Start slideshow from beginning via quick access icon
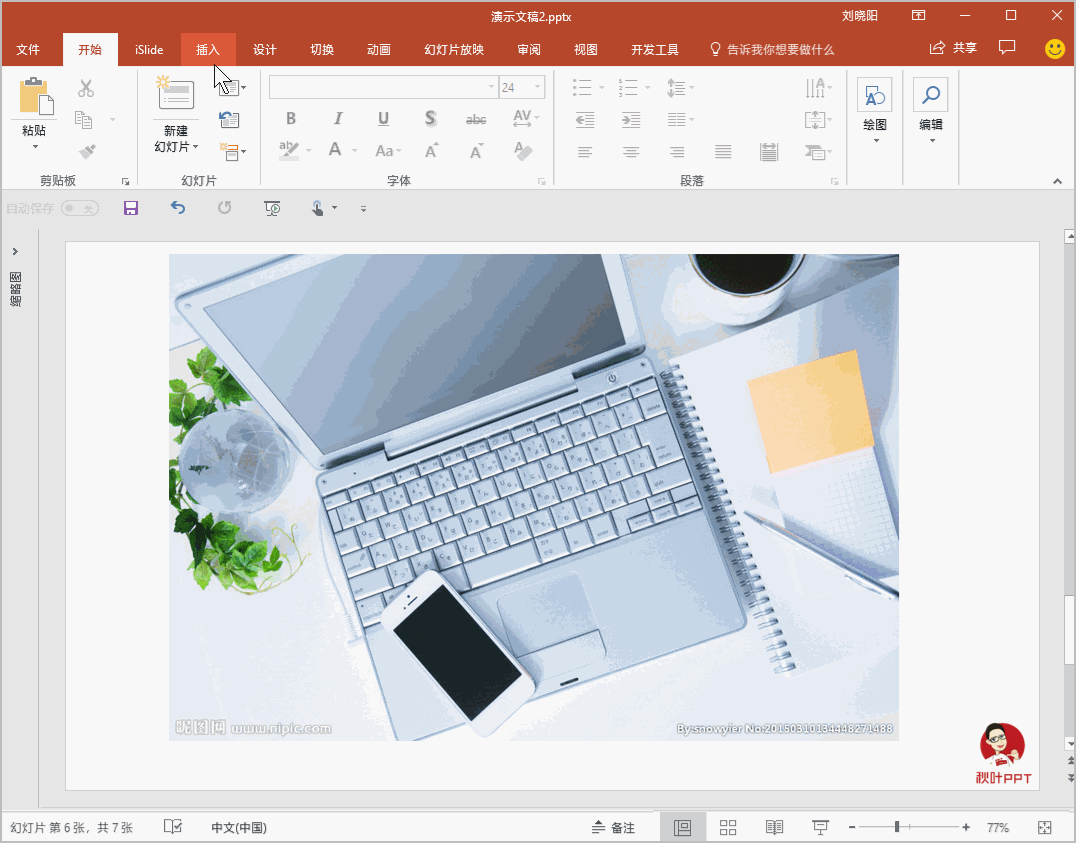Viewport: 1076px width, 843px height. 272,208
